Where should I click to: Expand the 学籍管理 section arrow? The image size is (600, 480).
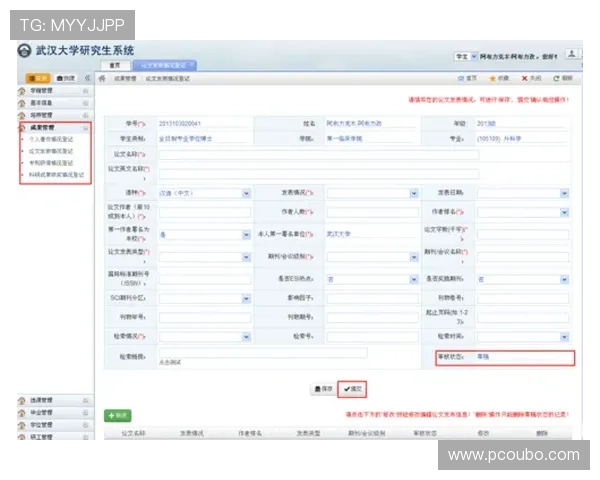(x=85, y=91)
